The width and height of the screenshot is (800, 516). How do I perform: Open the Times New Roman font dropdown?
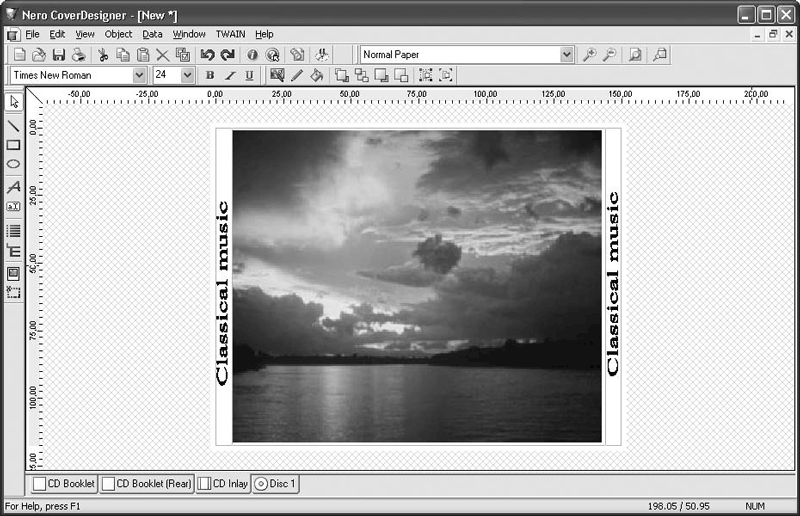coord(138,75)
